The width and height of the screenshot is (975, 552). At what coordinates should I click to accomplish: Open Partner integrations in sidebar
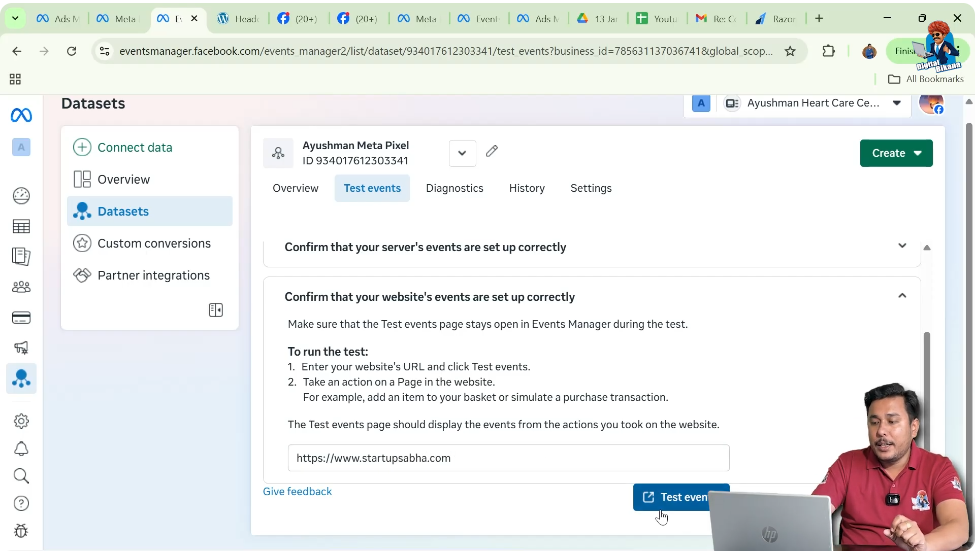tap(149, 275)
